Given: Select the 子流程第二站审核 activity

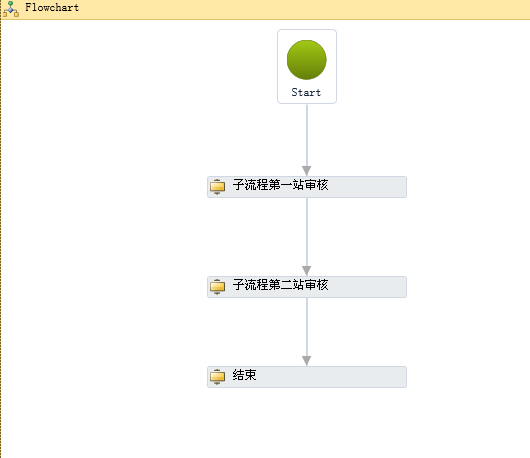Looking at the screenshot, I should coord(307,287).
